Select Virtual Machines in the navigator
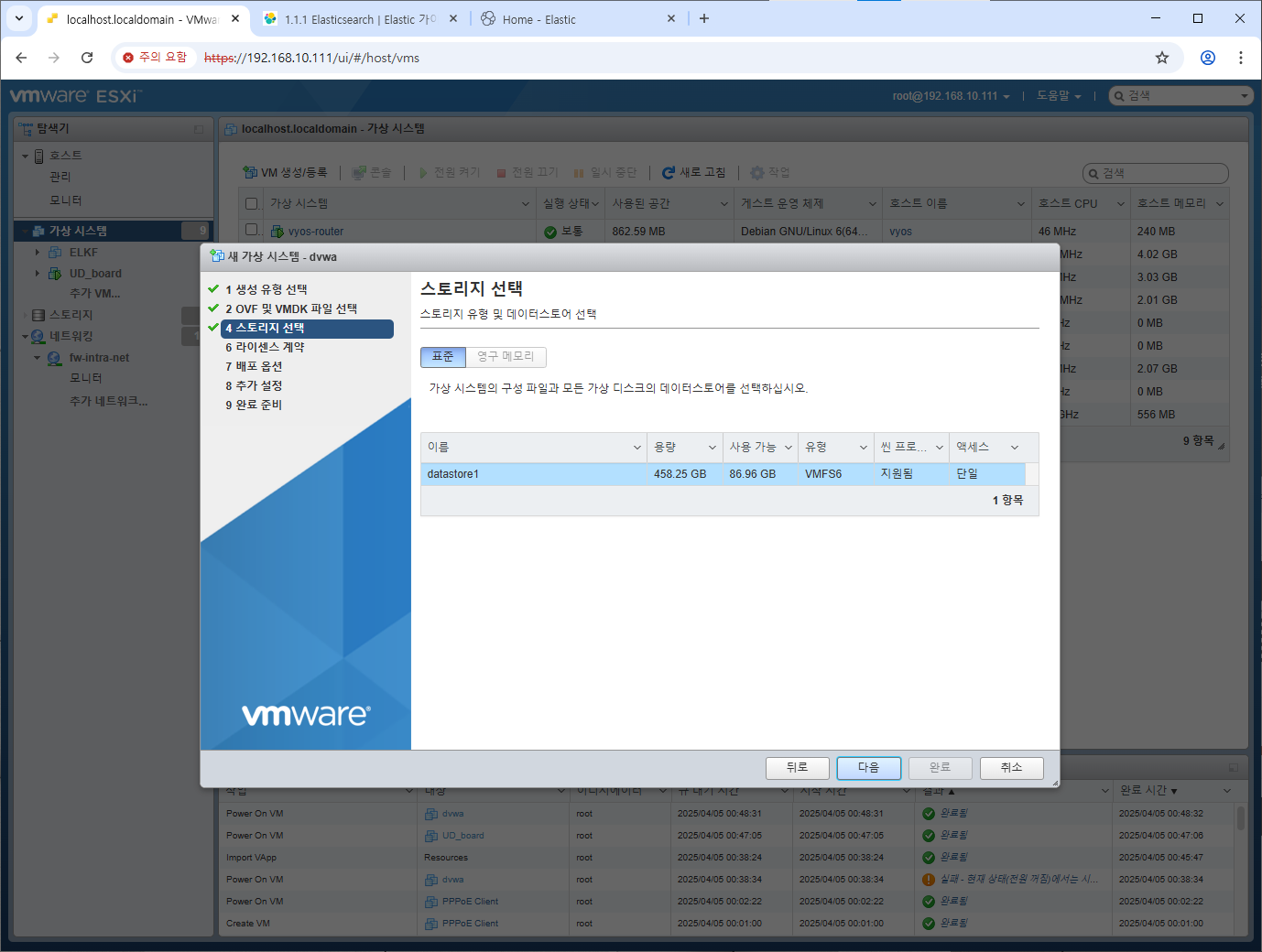This screenshot has height=952, width=1262. coord(78,231)
